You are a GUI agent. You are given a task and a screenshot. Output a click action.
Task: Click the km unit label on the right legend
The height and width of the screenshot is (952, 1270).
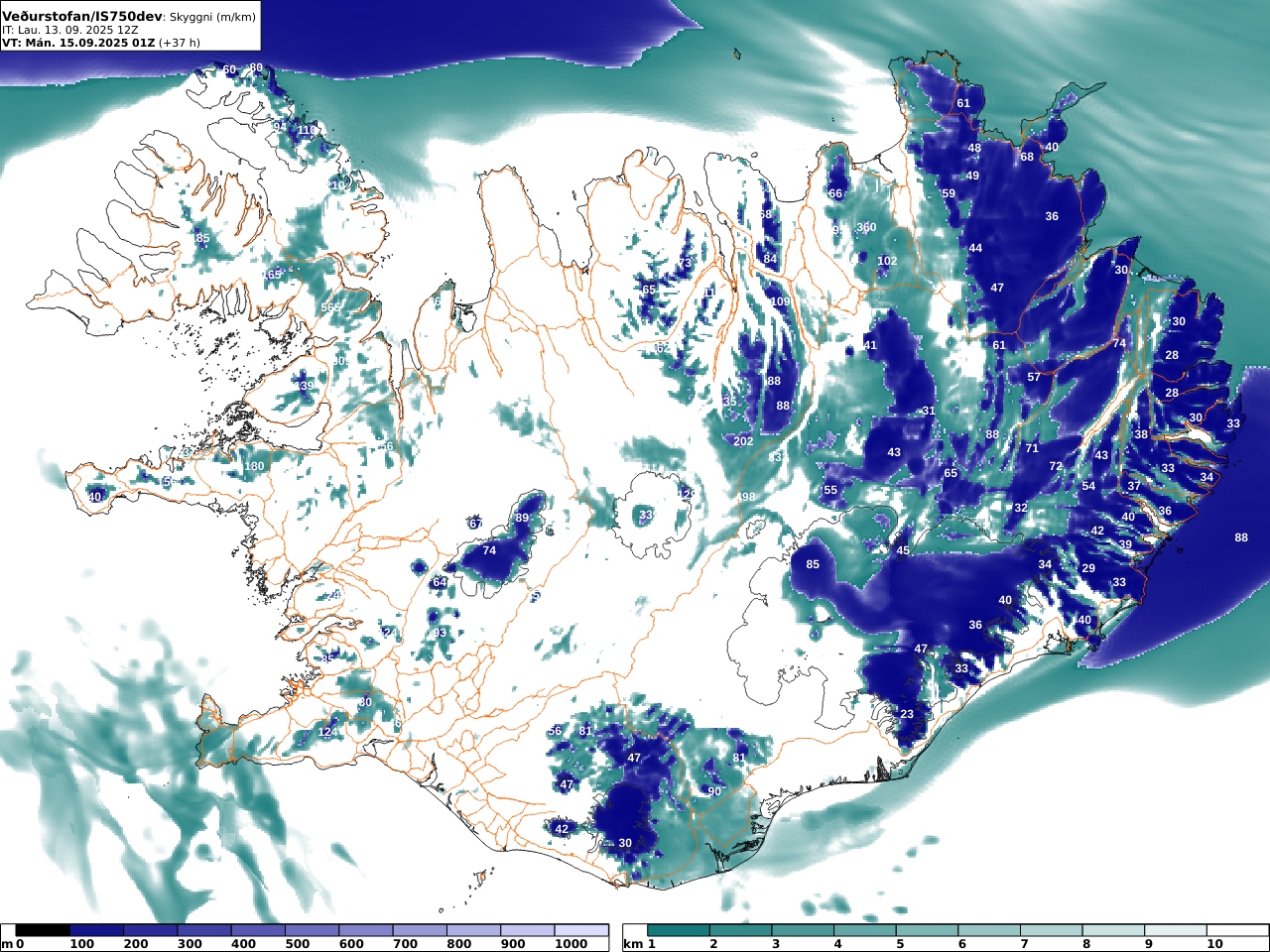[633, 944]
